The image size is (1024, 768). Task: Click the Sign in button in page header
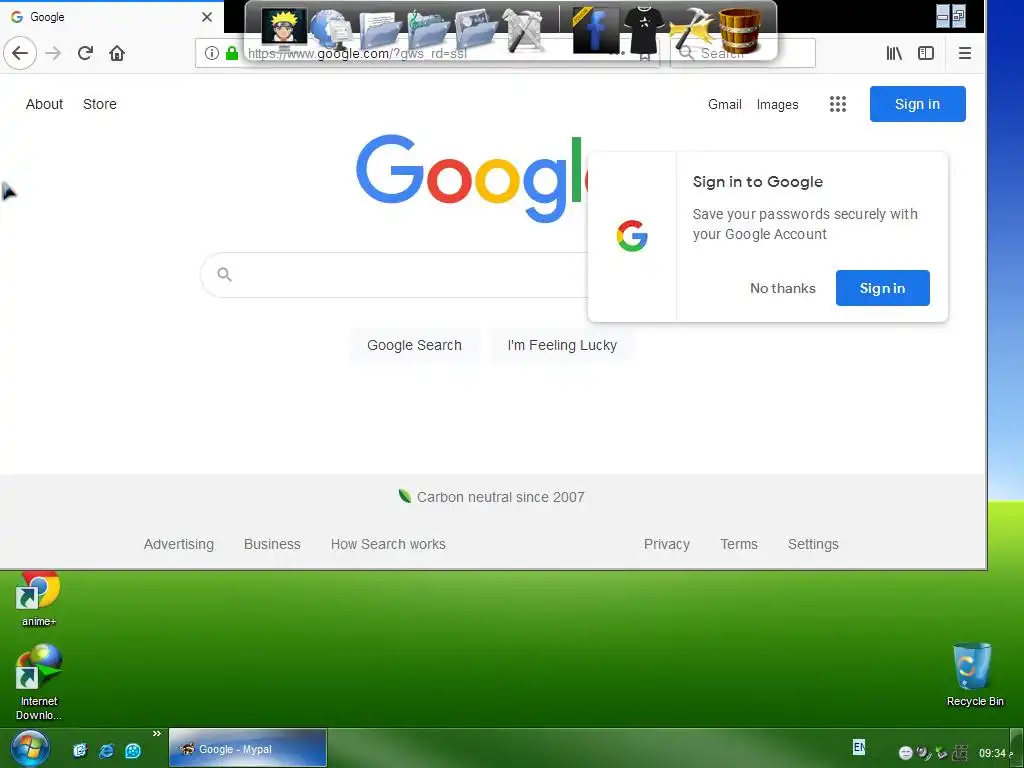tap(917, 104)
